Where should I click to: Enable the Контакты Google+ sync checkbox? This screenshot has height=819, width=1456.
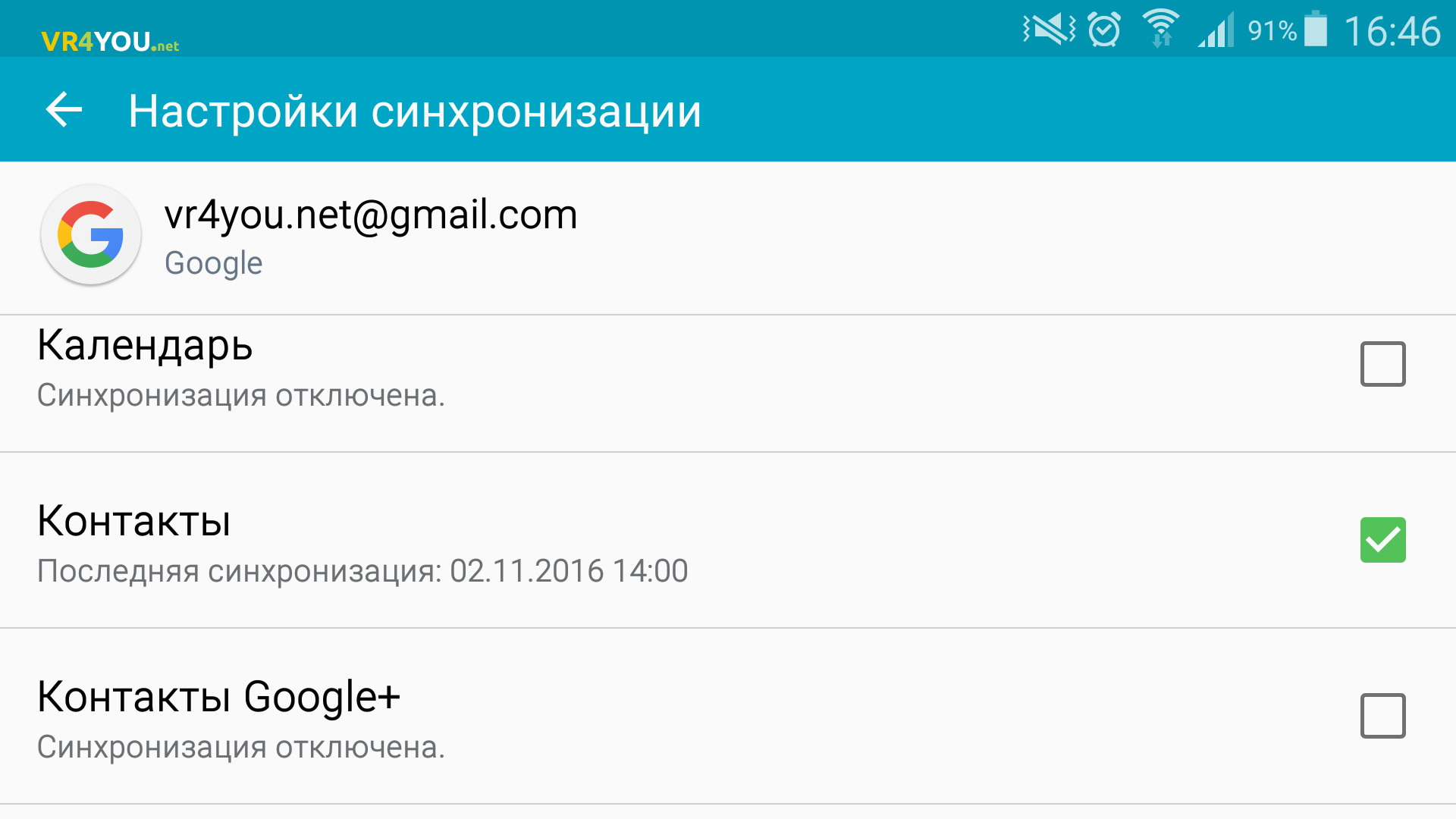pyautogui.click(x=1382, y=716)
